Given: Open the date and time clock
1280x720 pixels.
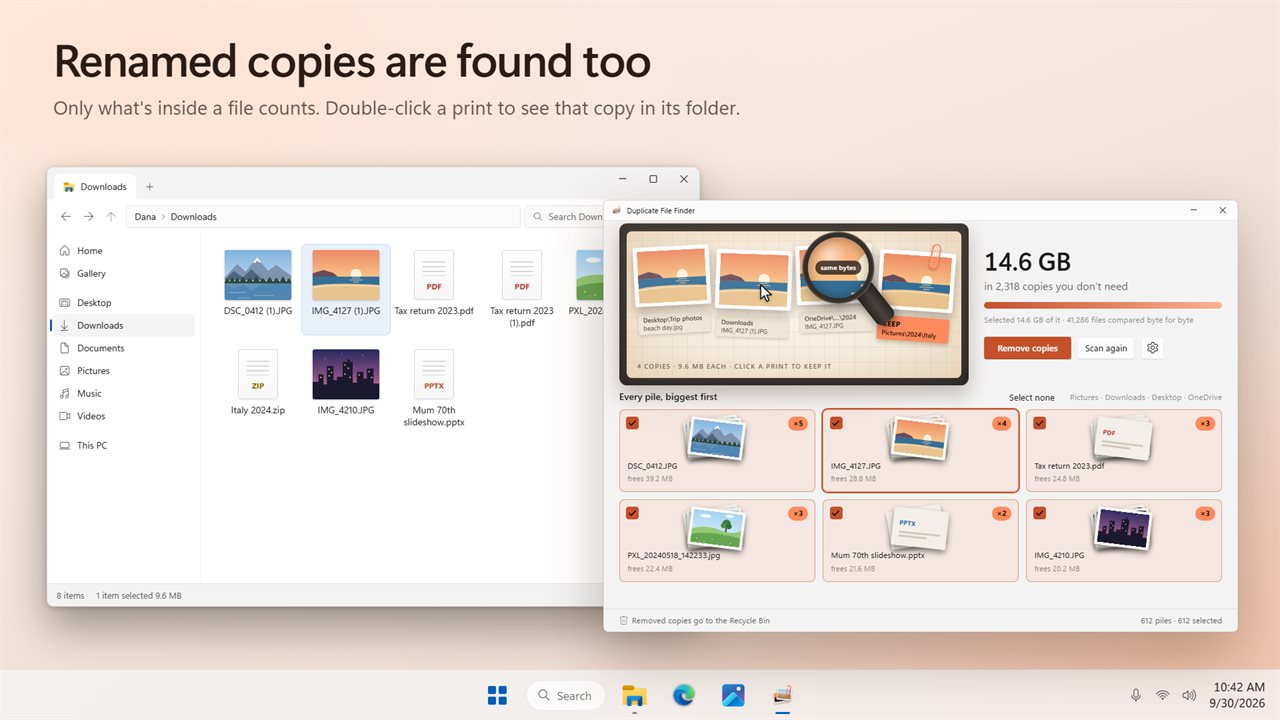Looking at the screenshot, I should tap(1239, 695).
